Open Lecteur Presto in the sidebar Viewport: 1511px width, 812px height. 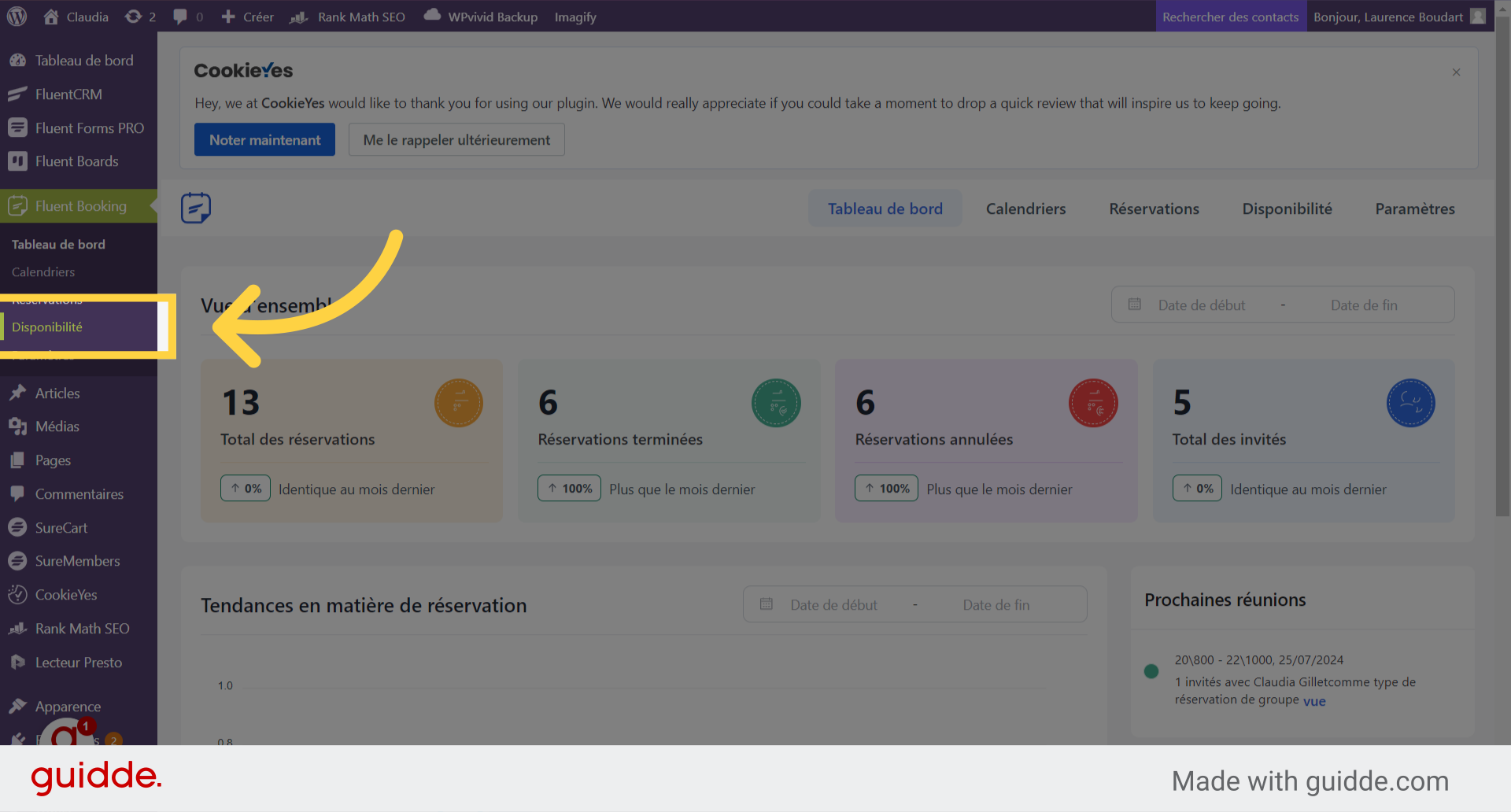click(79, 663)
